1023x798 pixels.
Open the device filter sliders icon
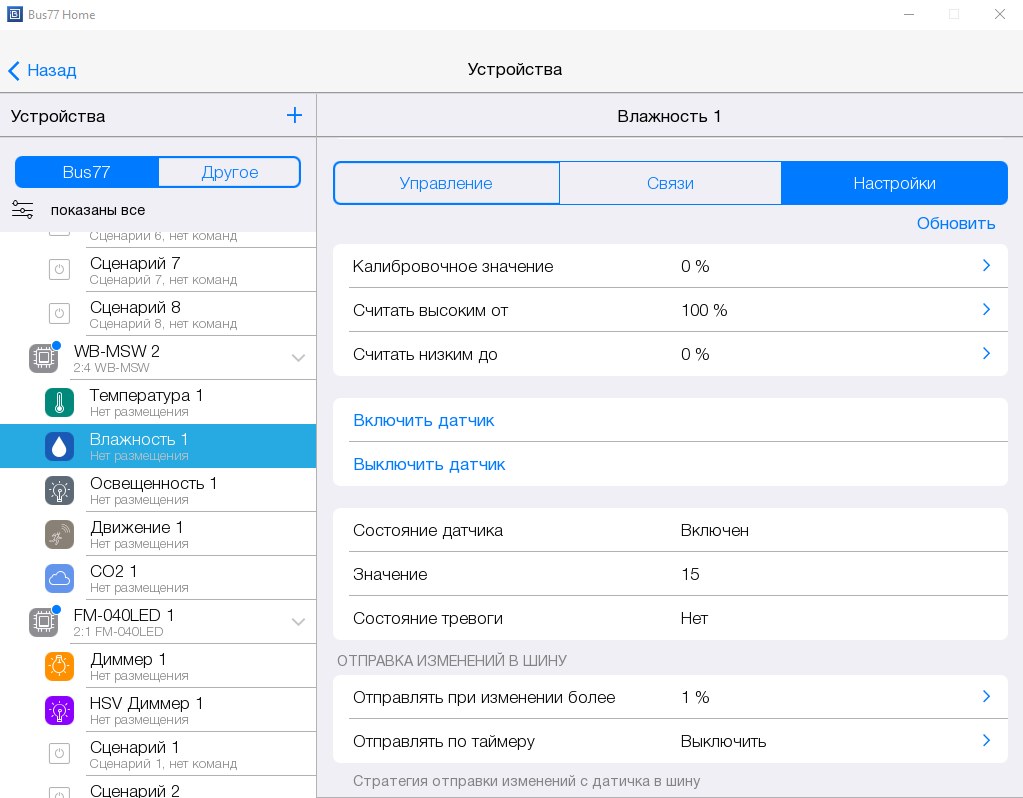[23, 210]
